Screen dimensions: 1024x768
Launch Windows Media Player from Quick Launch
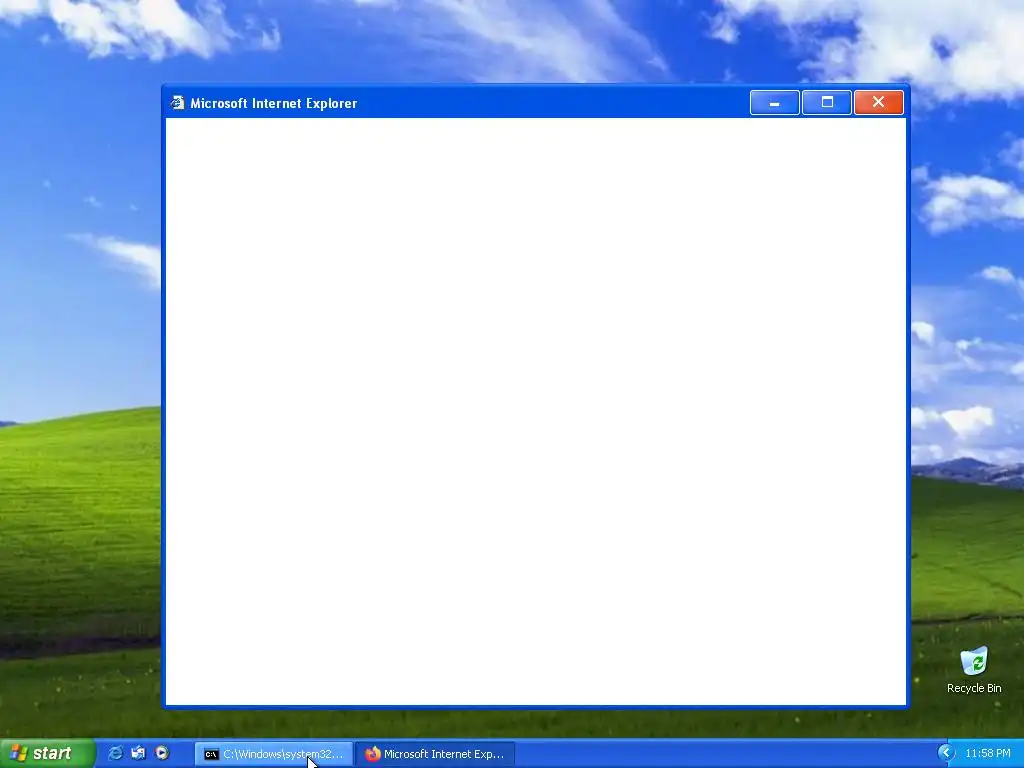(162, 753)
